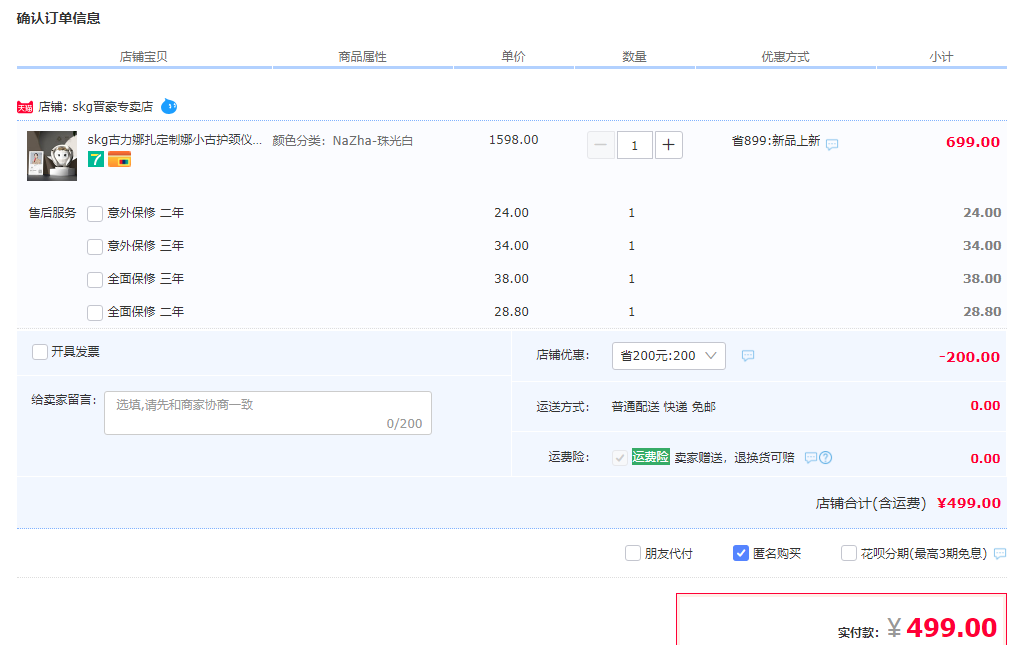Click the -200.00 discount amount
This screenshot has height=645, width=1012.
click(969, 357)
